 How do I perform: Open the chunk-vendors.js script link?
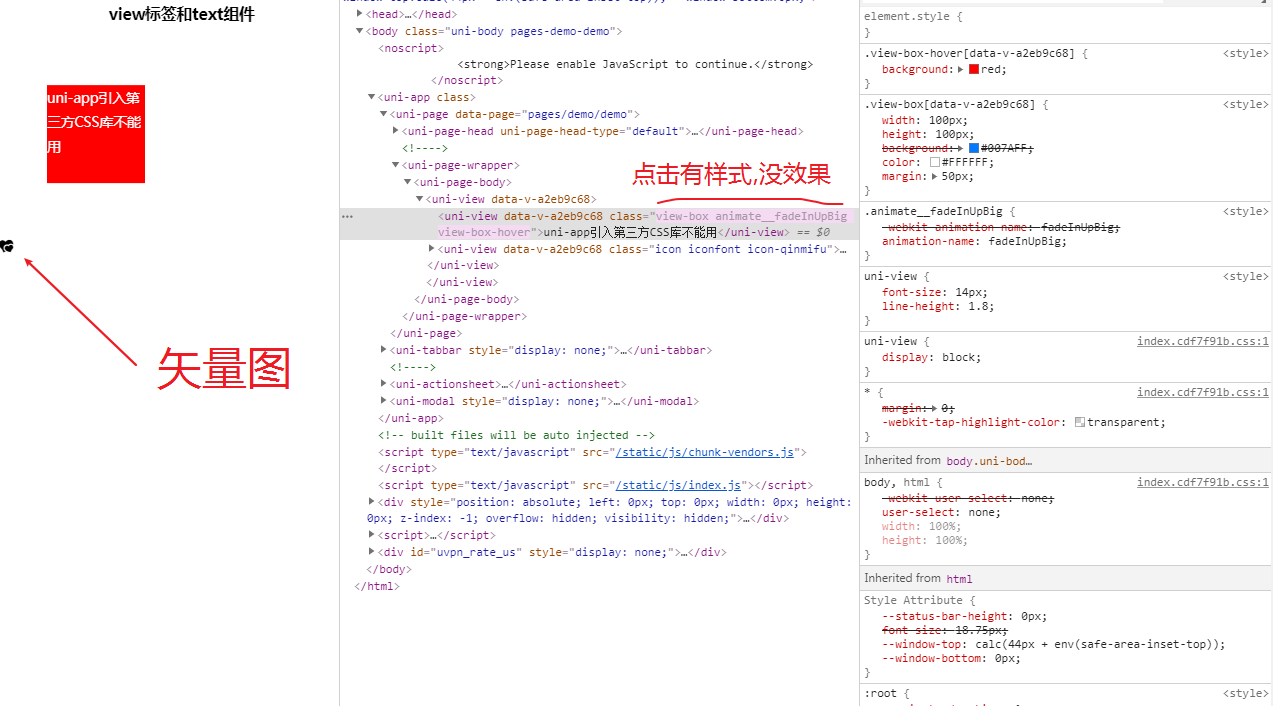pyautogui.click(x=704, y=452)
